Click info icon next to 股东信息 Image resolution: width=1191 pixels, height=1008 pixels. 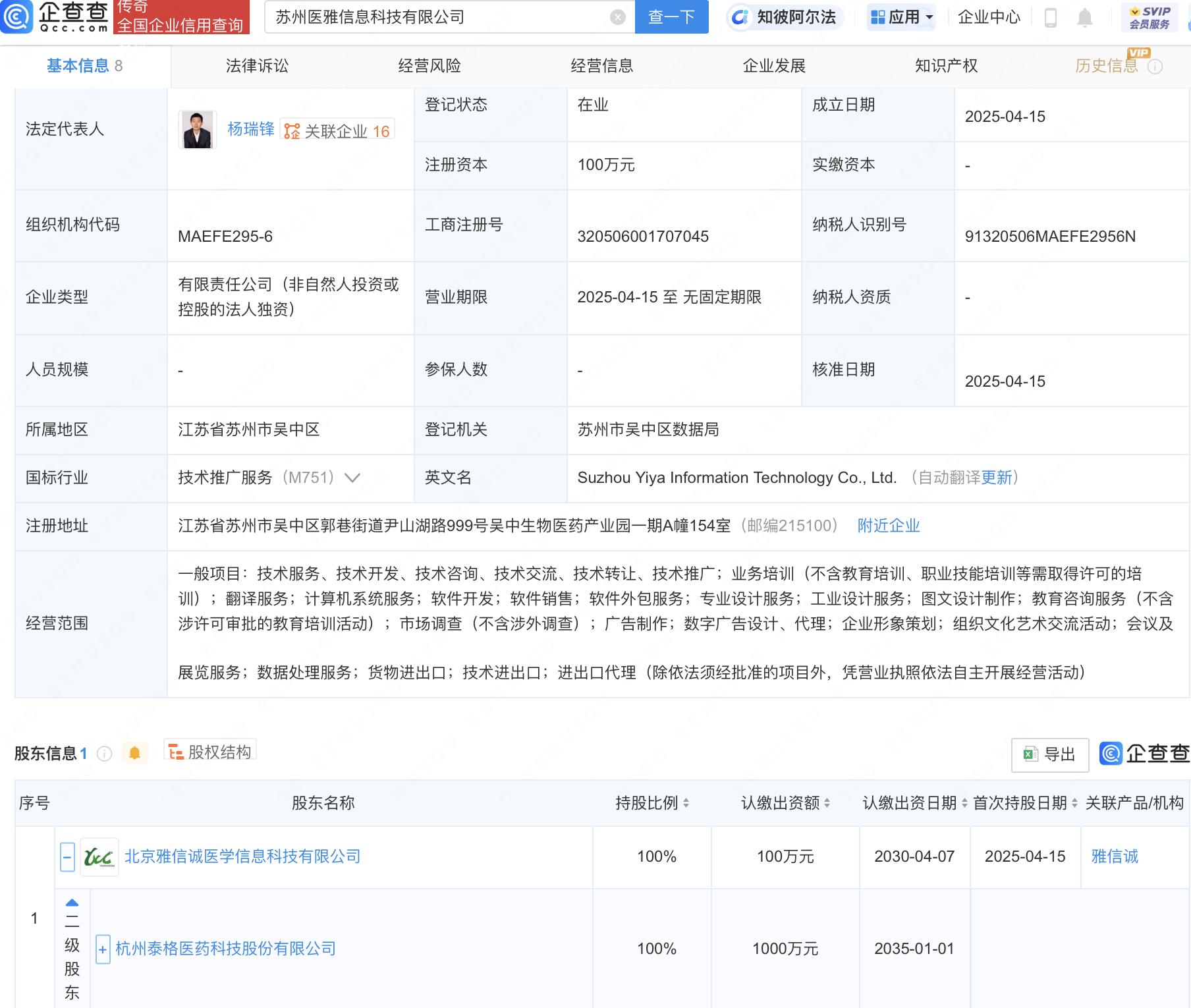pyautogui.click(x=104, y=754)
